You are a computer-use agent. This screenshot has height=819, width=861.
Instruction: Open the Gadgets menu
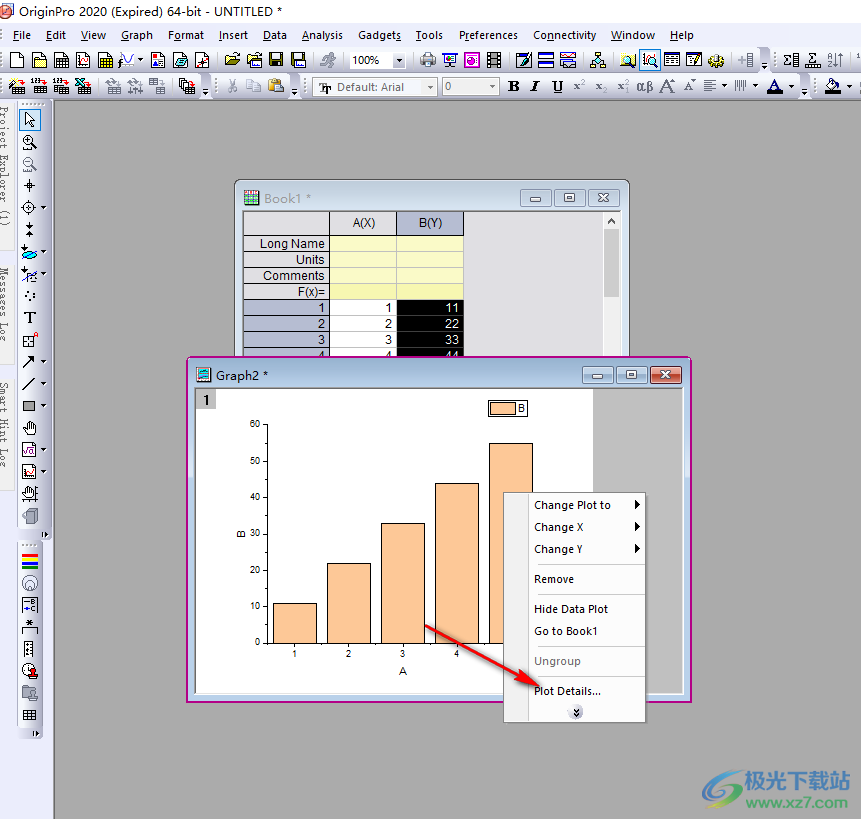tap(379, 35)
